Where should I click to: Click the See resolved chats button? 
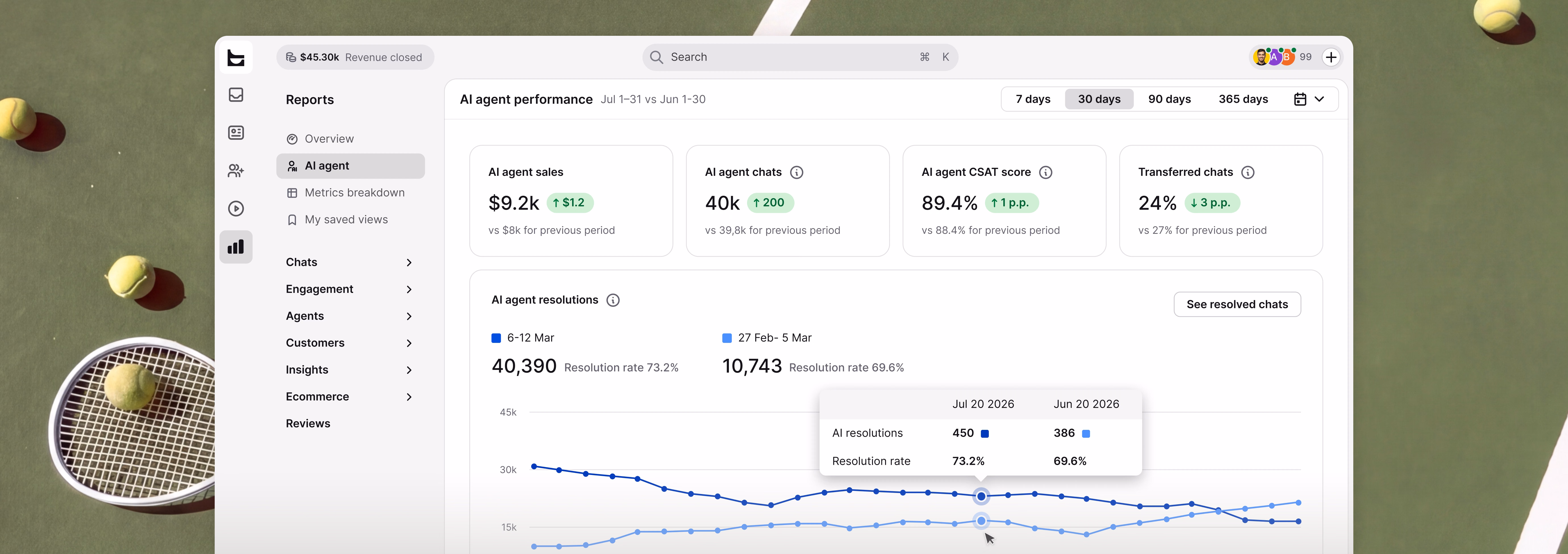tap(1237, 304)
